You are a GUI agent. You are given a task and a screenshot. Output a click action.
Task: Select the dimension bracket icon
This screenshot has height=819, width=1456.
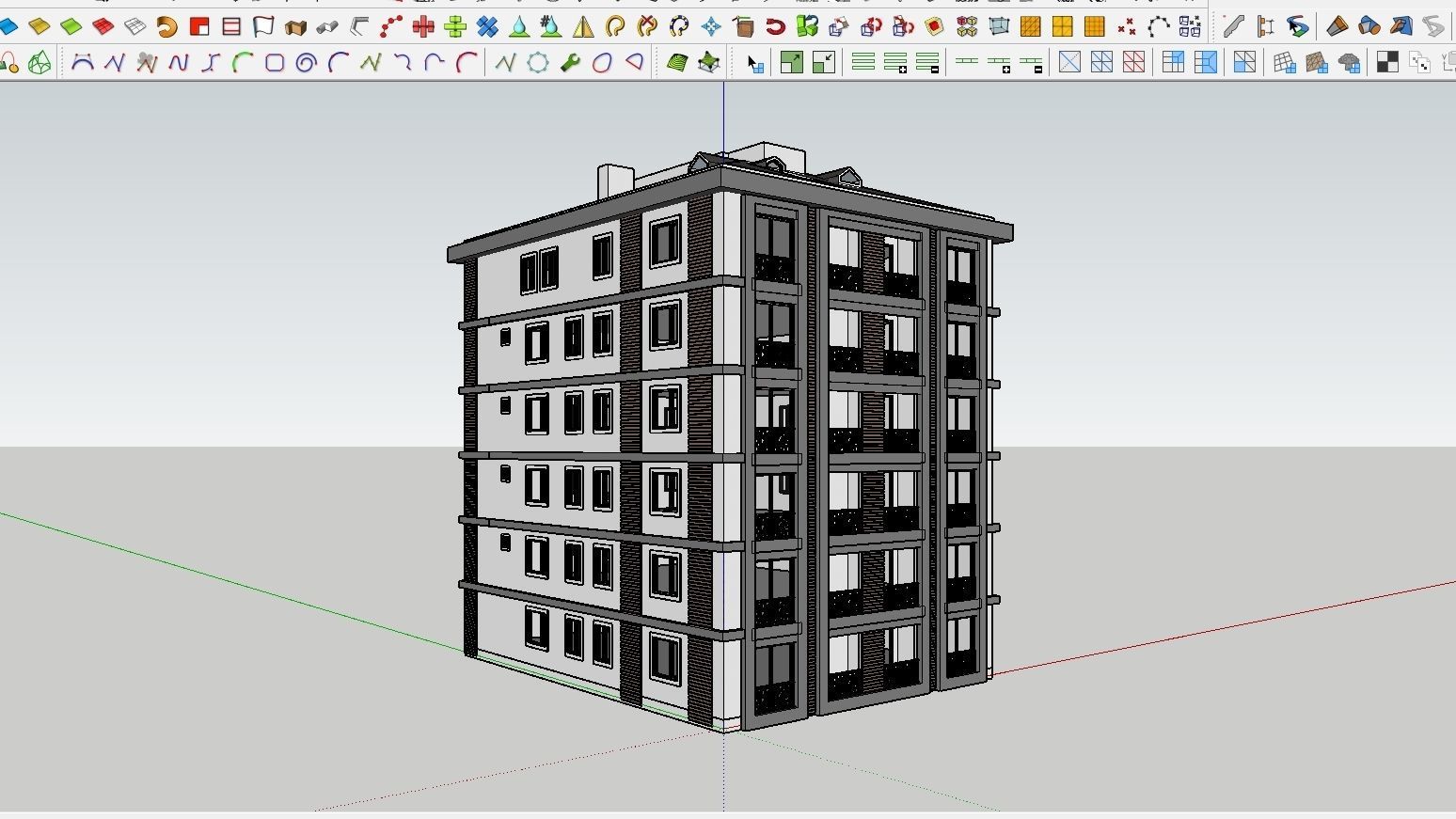(1266, 26)
